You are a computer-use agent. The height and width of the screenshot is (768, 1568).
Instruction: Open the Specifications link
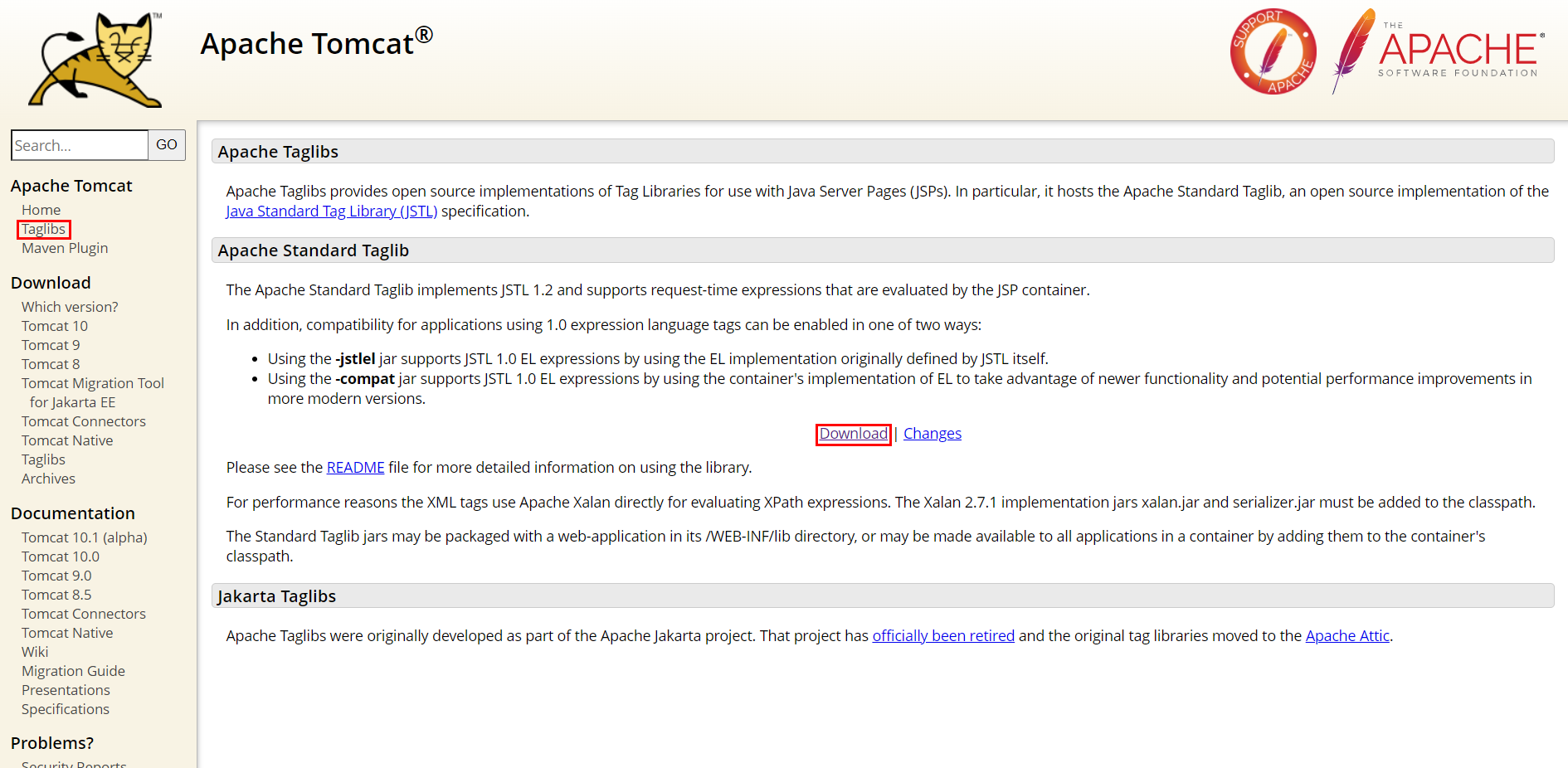pos(66,709)
